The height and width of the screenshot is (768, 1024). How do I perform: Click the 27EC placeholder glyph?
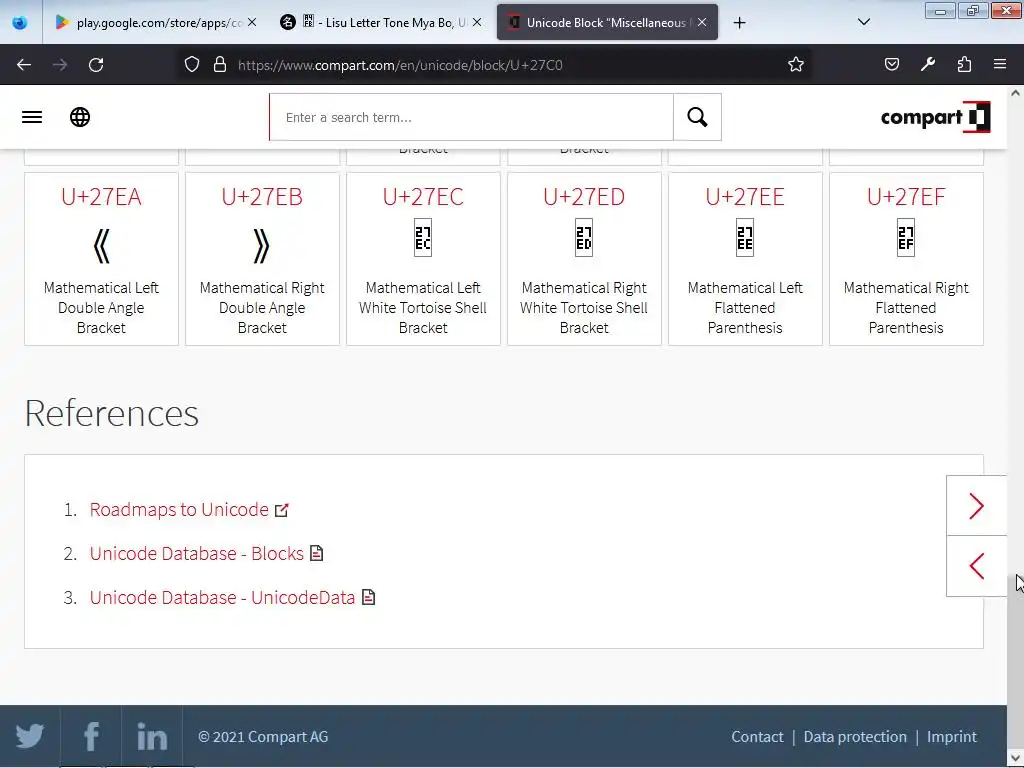click(423, 238)
